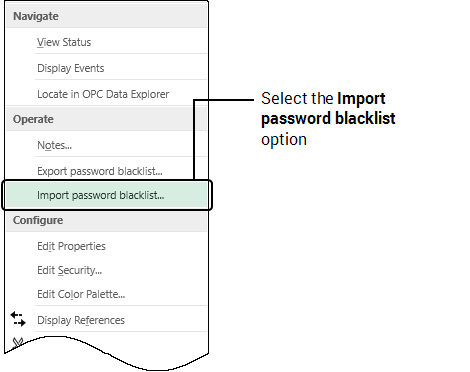Select the Edit Security... option
The height and width of the screenshot is (372, 470).
coord(69,270)
